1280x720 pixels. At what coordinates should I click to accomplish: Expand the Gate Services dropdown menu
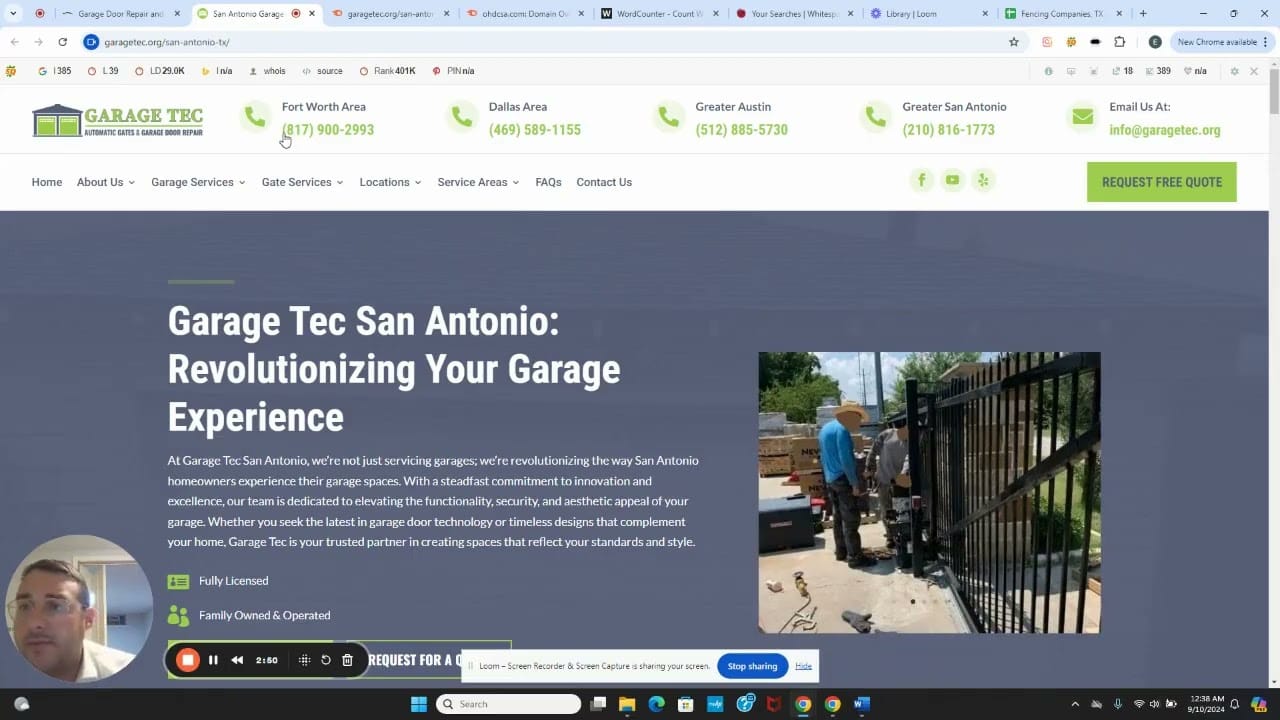pos(302,182)
